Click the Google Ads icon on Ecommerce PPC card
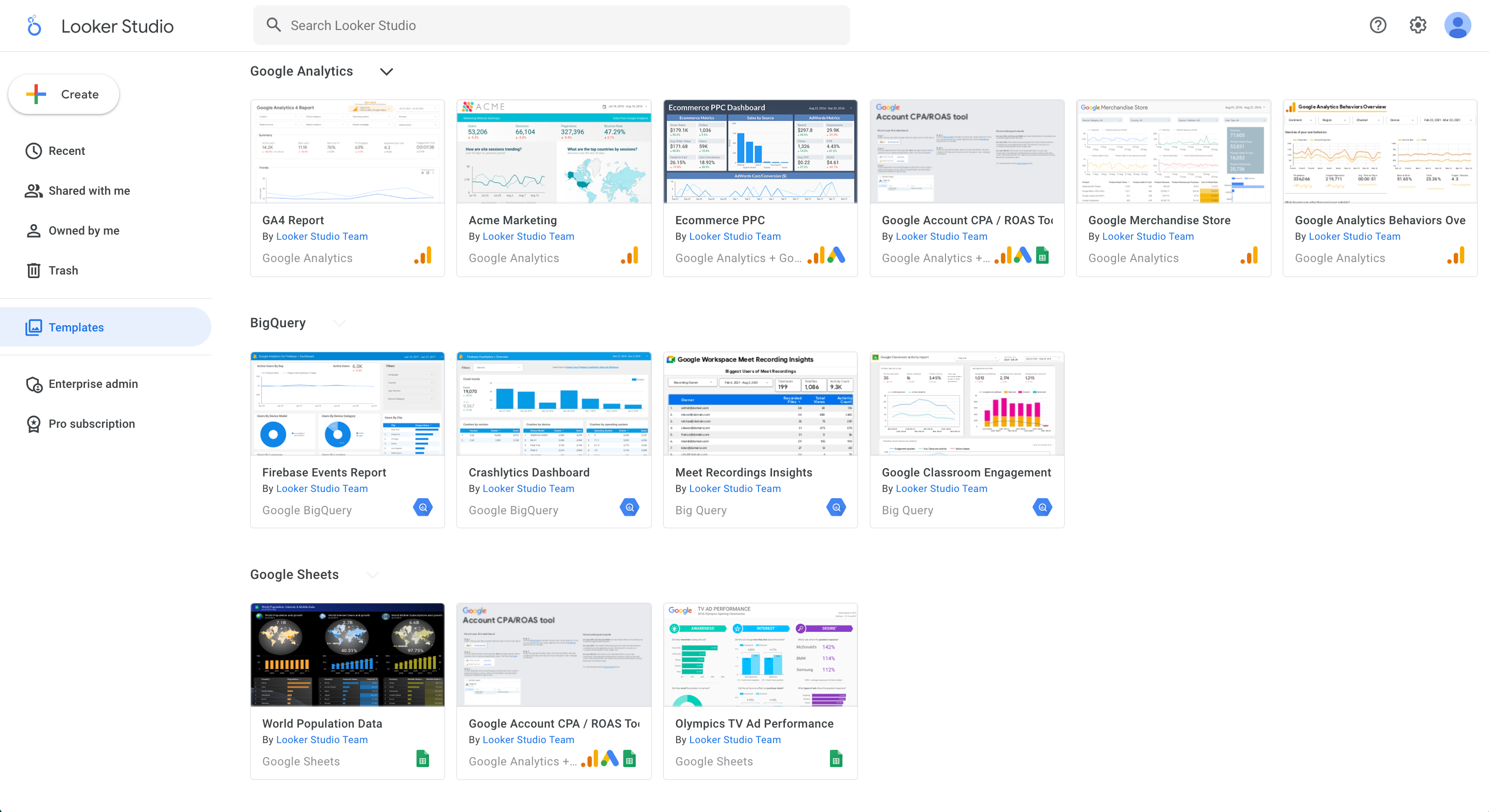This screenshot has height=812, width=1489. coord(836,256)
